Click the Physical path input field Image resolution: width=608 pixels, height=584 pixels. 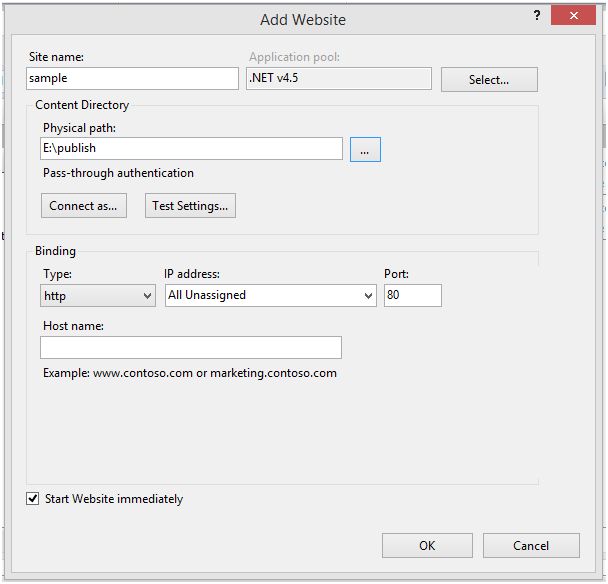click(x=191, y=149)
